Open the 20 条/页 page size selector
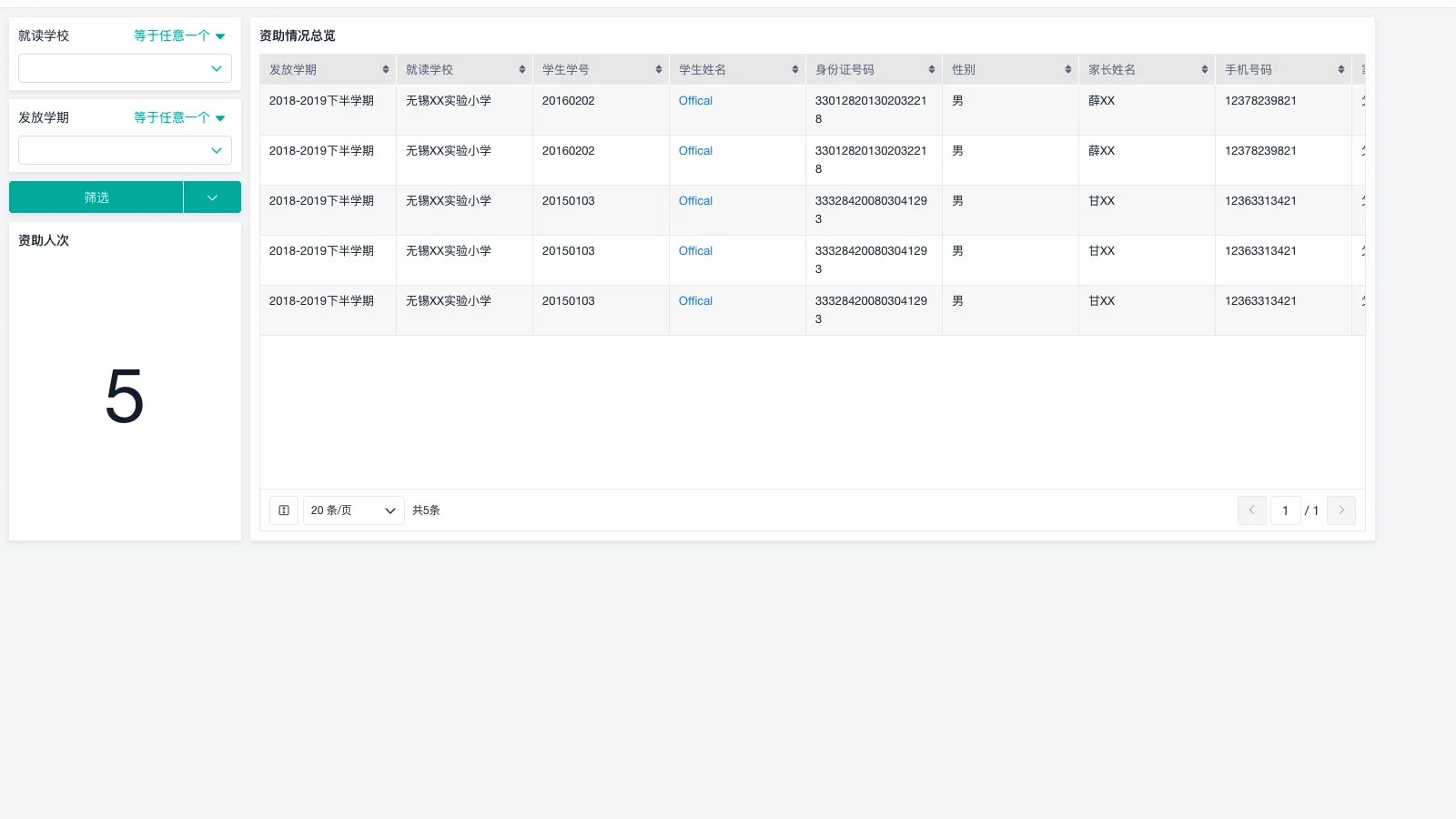The height and width of the screenshot is (819, 1456). click(x=353, y=511)
